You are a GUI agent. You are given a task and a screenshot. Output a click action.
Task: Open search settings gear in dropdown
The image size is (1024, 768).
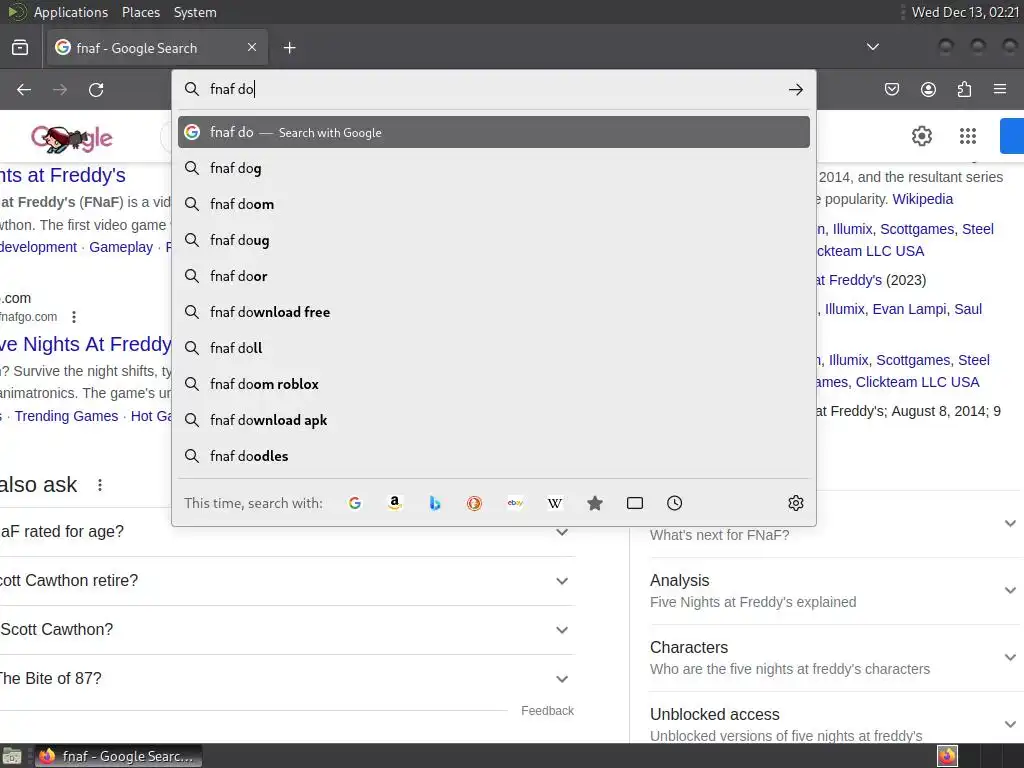pos(795,503)
